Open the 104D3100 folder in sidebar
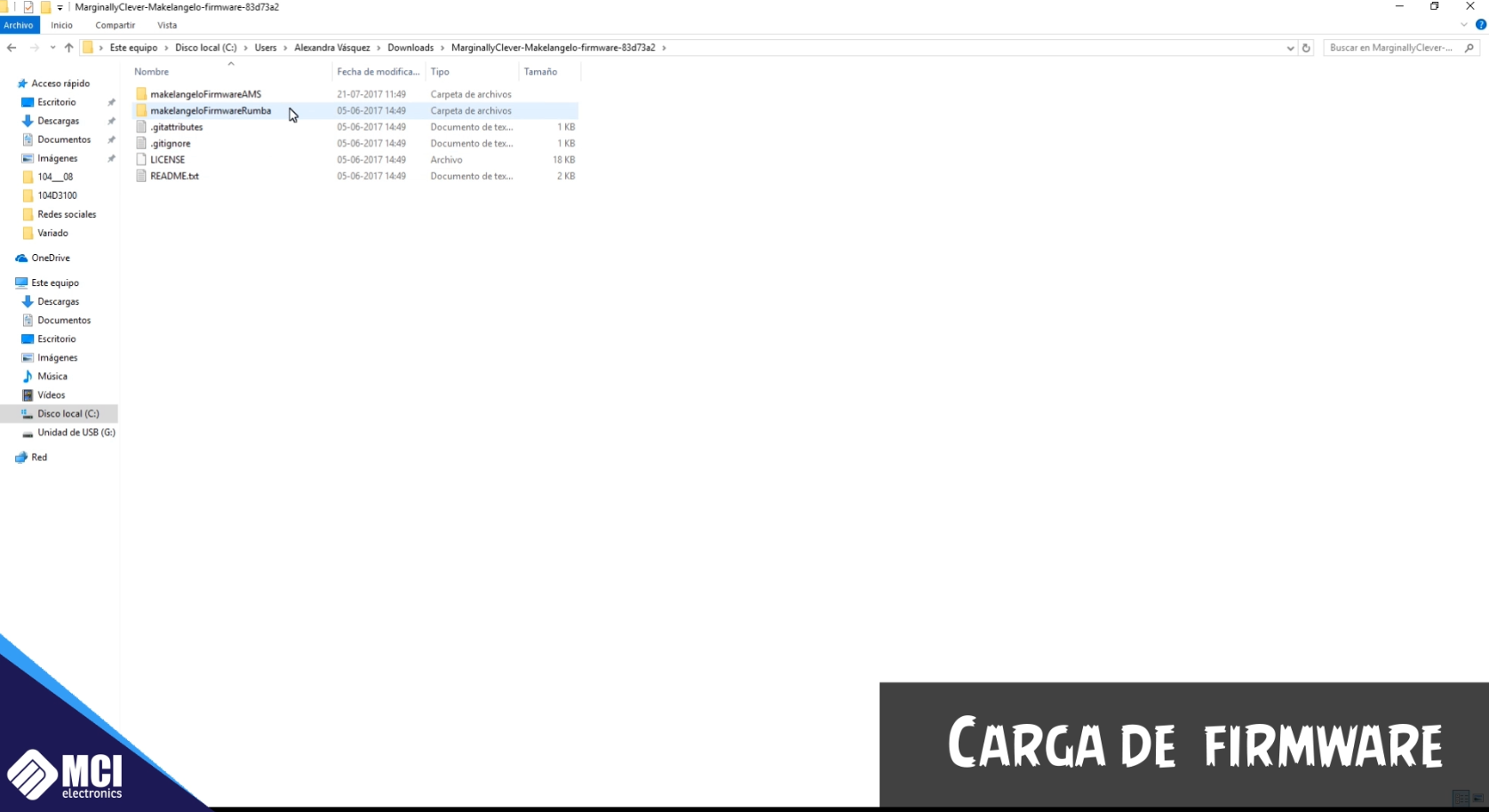Viewport: 1489px width, 812px height. click(57, 195)
